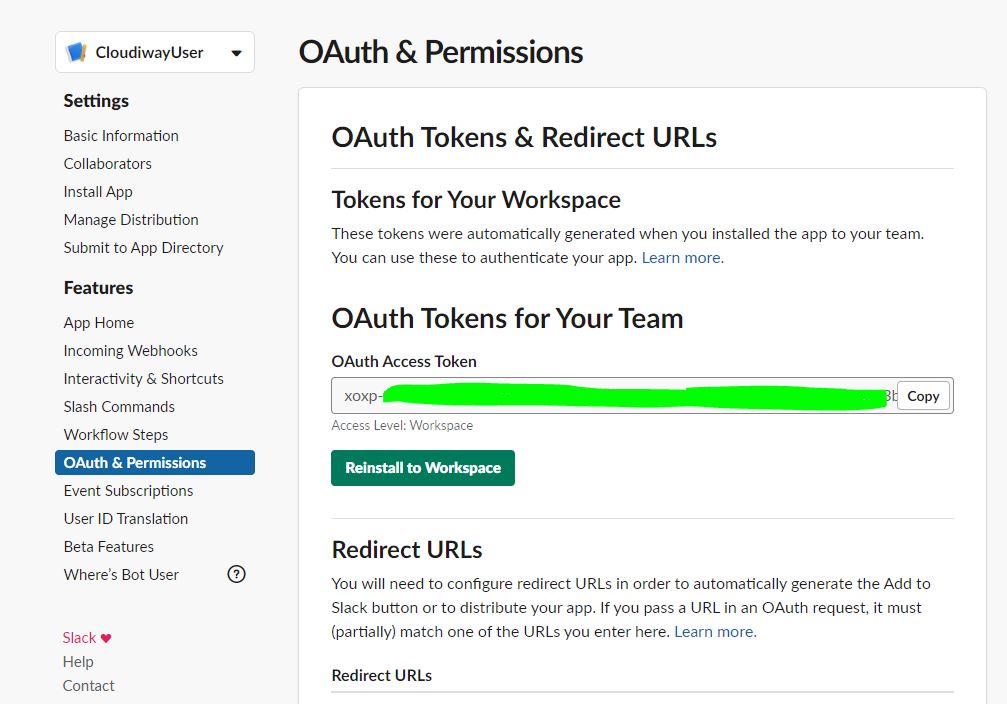The width and height of the screenshot is (1007, 704).
Task: Click the OAuth Access Token field
Action: [600, 395]
